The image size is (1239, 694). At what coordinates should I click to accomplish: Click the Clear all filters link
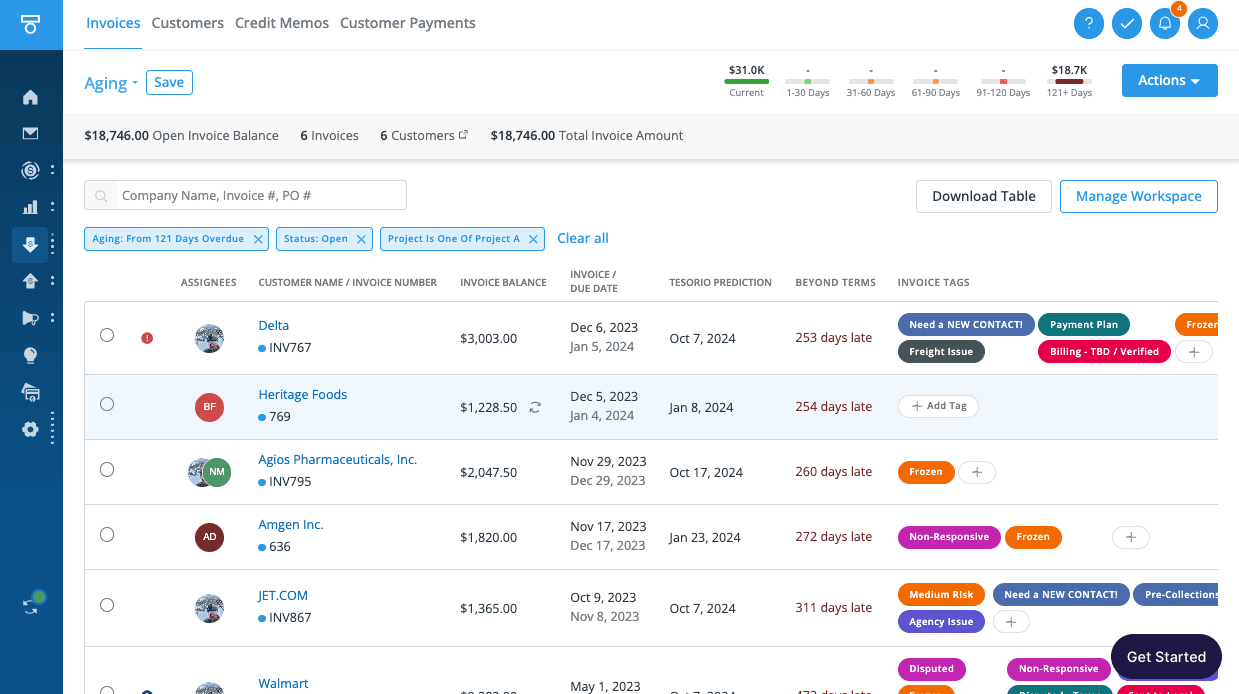[583, 238]
